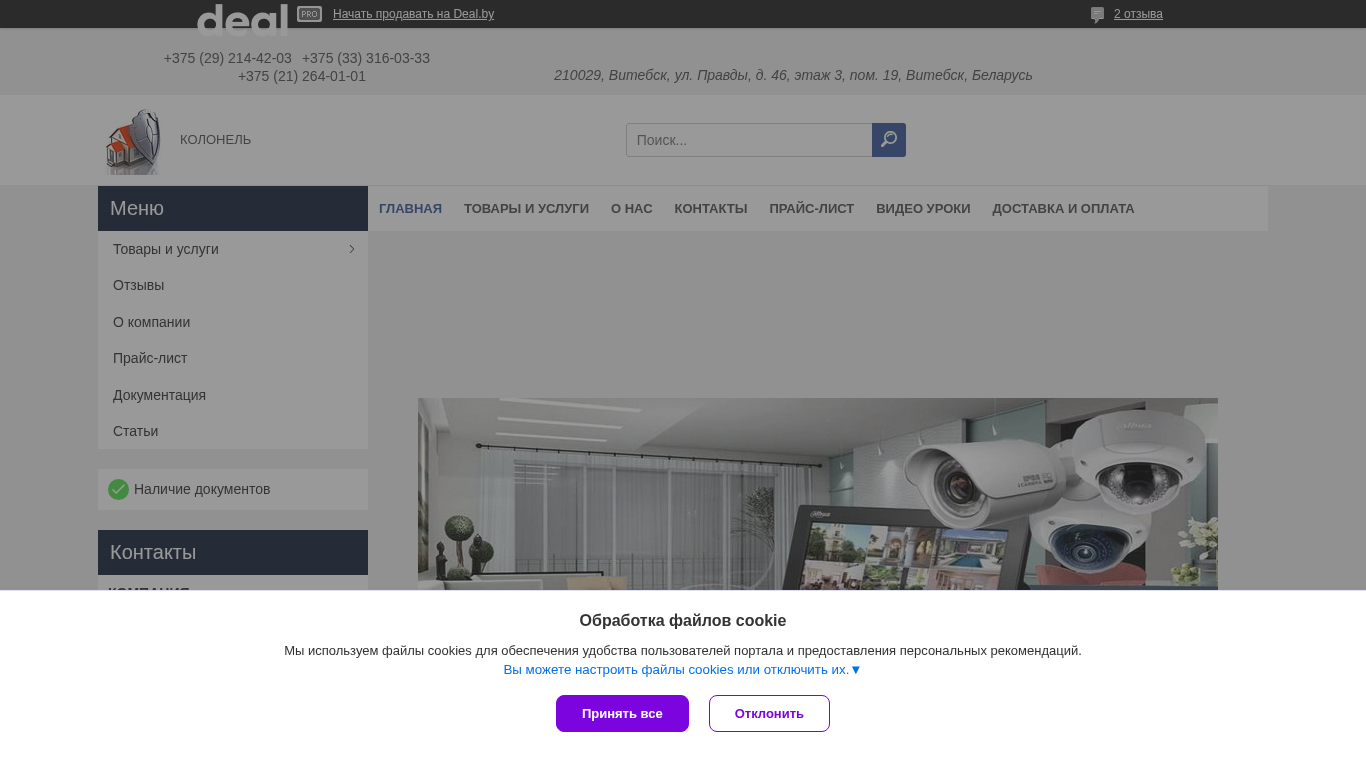
Task: Click Принять все cookie button
Action: click(622, 714)
